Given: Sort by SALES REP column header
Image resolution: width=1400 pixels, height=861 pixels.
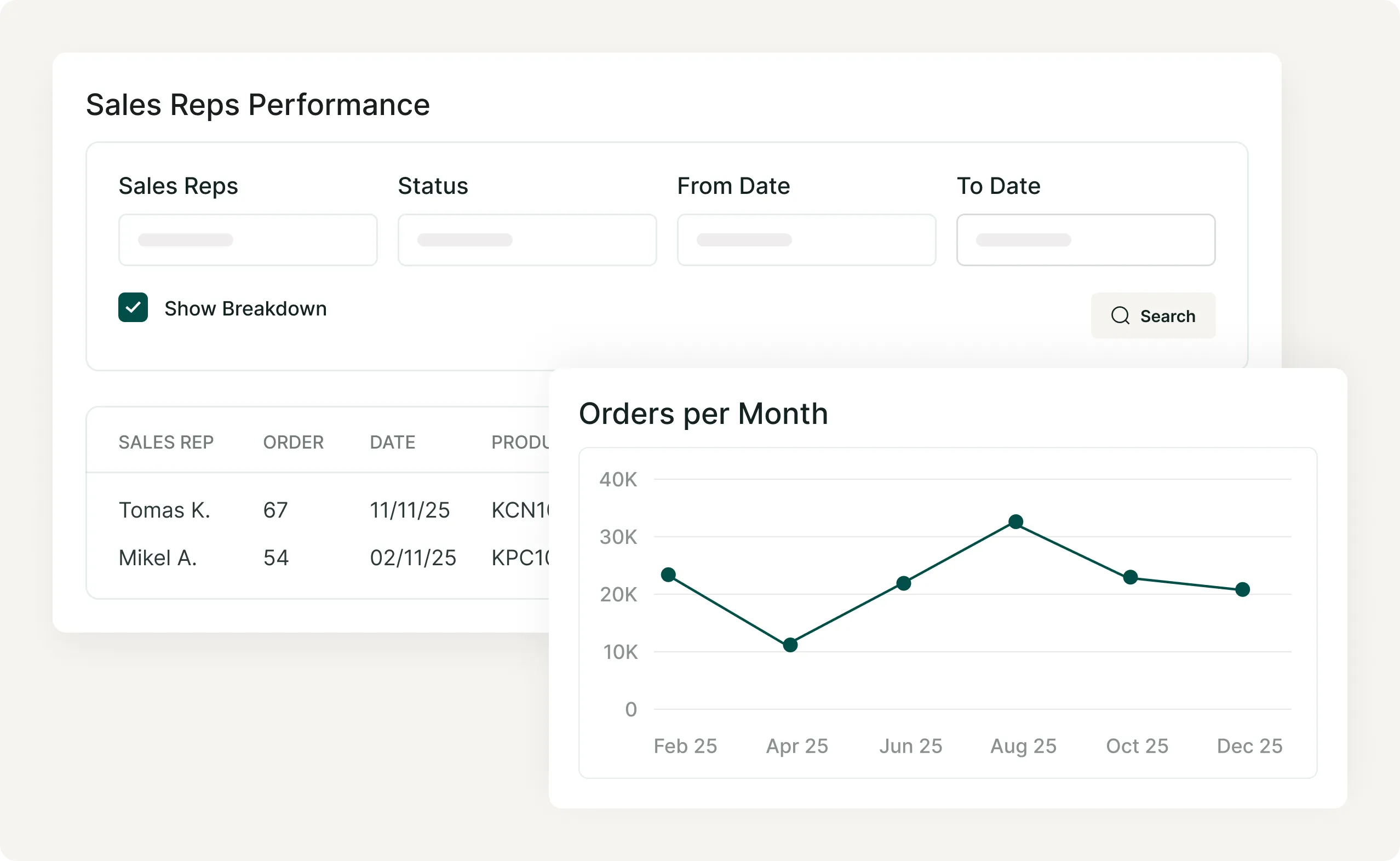Looking at the screenshot, I should 165,442.
